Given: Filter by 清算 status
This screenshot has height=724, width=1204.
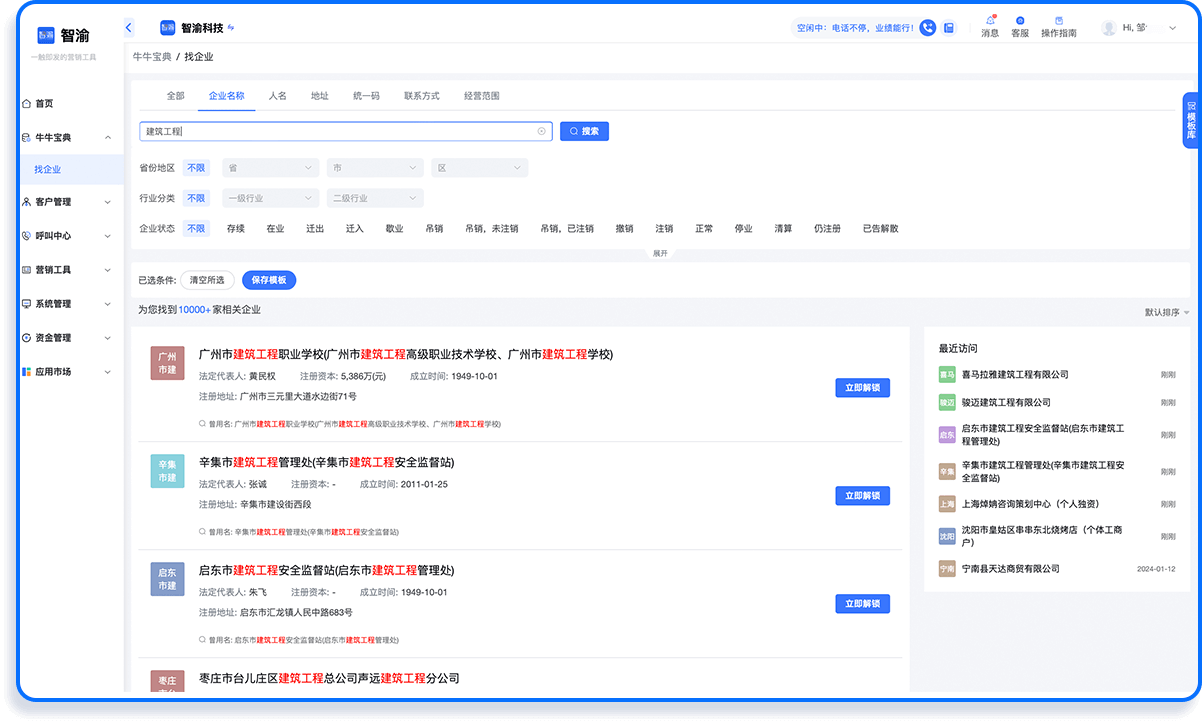Looking at the screenshot, I should pyautogui.click(x=783, y=228).
